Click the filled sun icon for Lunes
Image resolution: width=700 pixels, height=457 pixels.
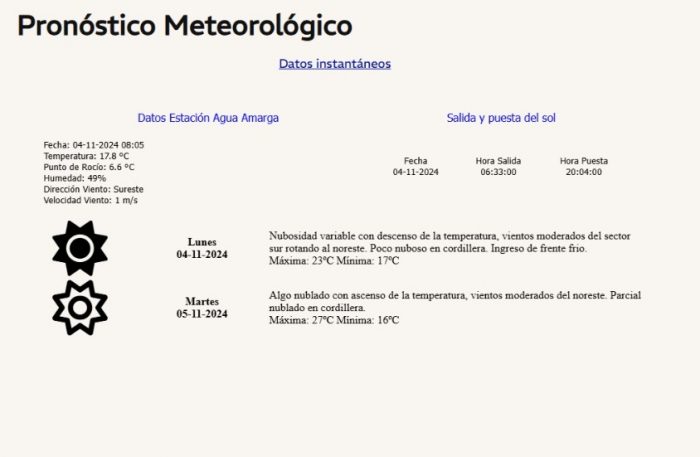click(x=80, y=248)
